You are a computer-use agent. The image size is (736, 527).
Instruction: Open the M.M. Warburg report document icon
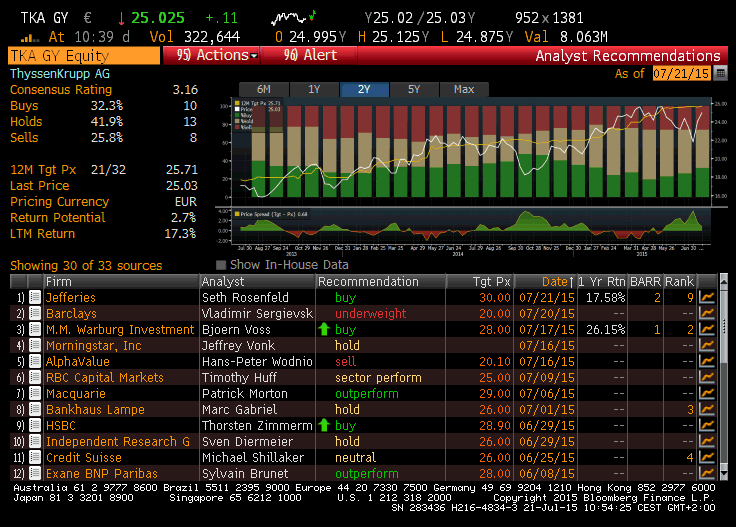(35, 329)
